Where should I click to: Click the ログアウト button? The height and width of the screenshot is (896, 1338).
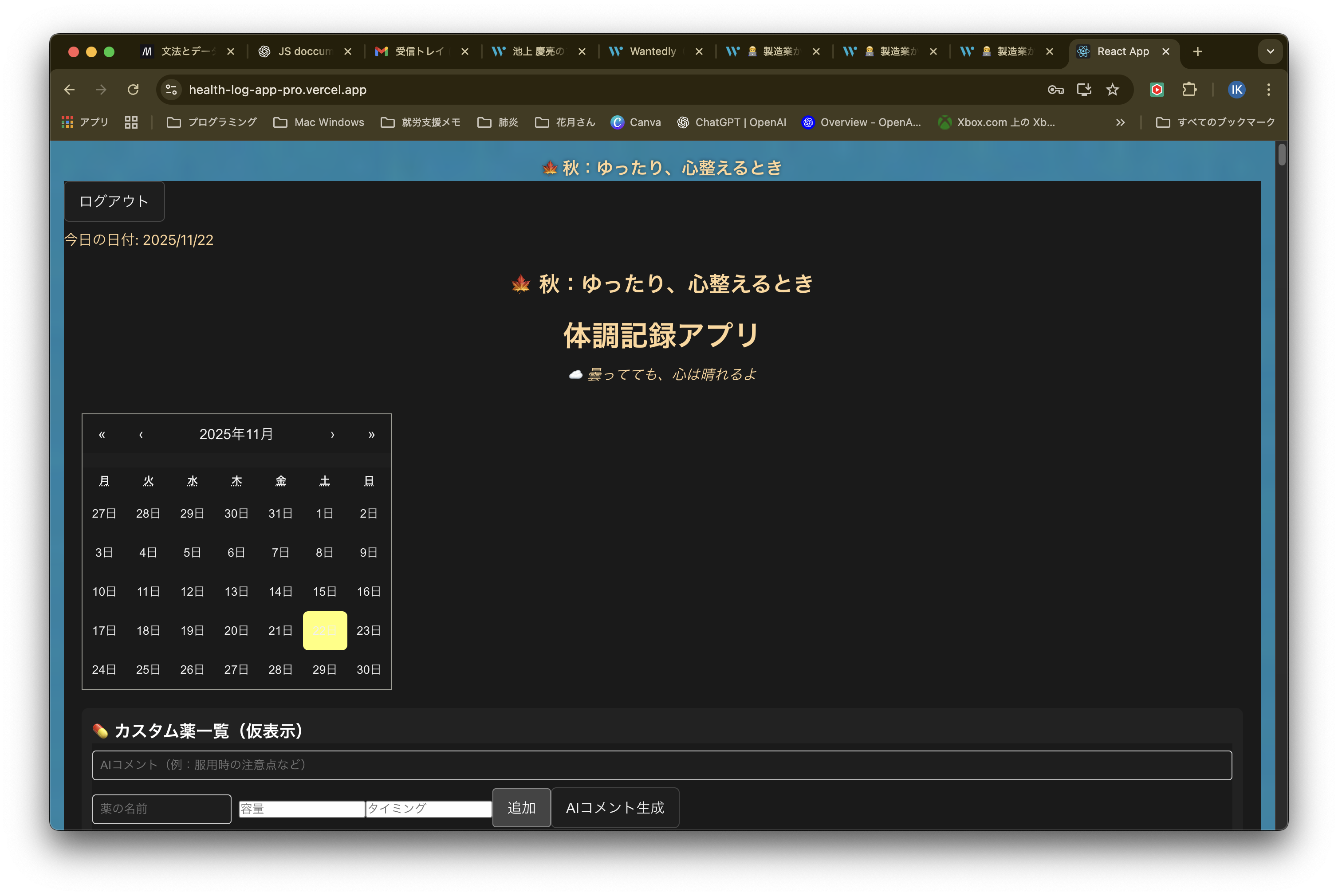click(114, 201)
